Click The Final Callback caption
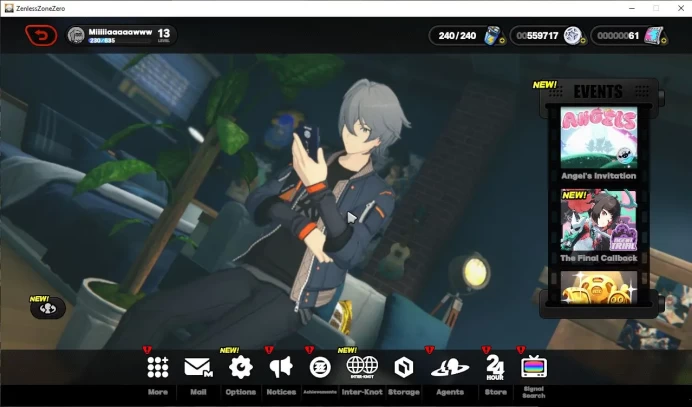The height and width of the screenshot is (407, 692). [x=598, y=258]
